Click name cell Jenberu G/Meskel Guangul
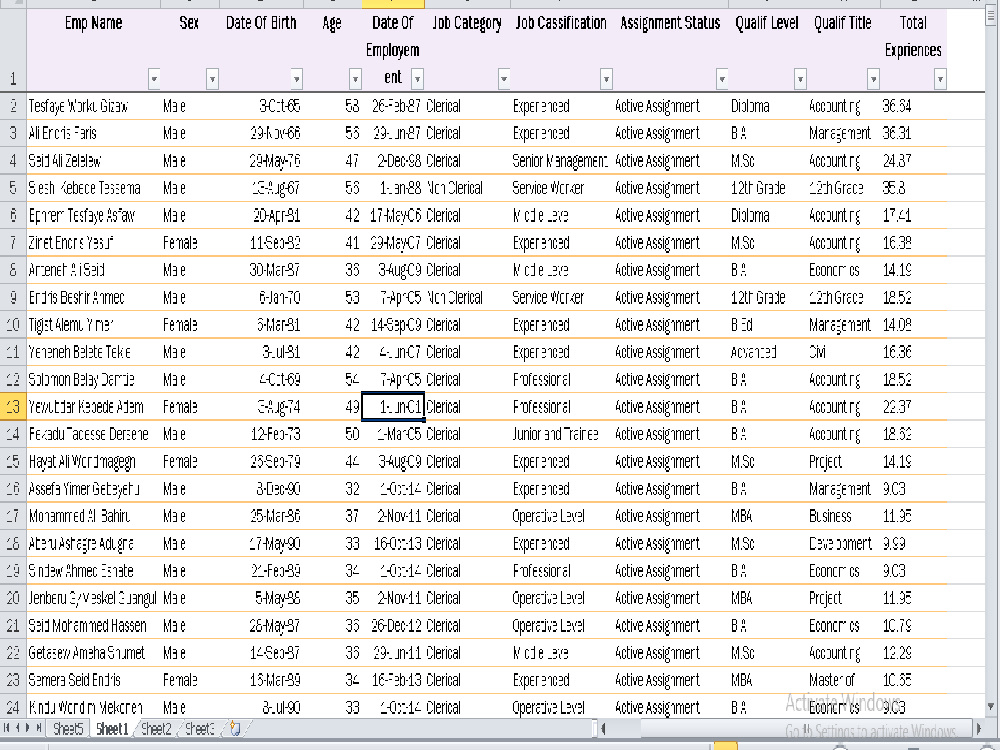Viewport: 1000px width, 750px height. pyautogui.click(x=93, y=598)
